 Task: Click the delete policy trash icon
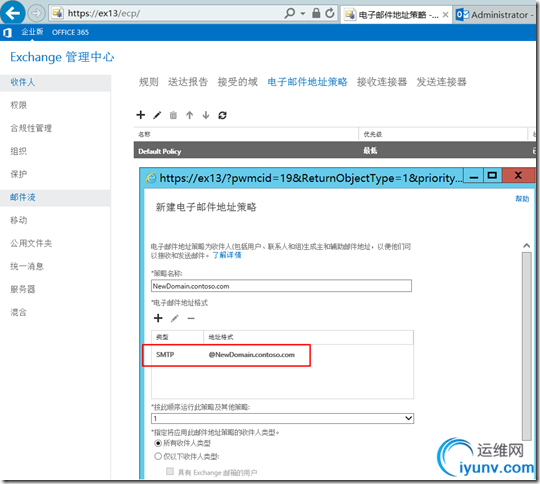click(173, 115)
